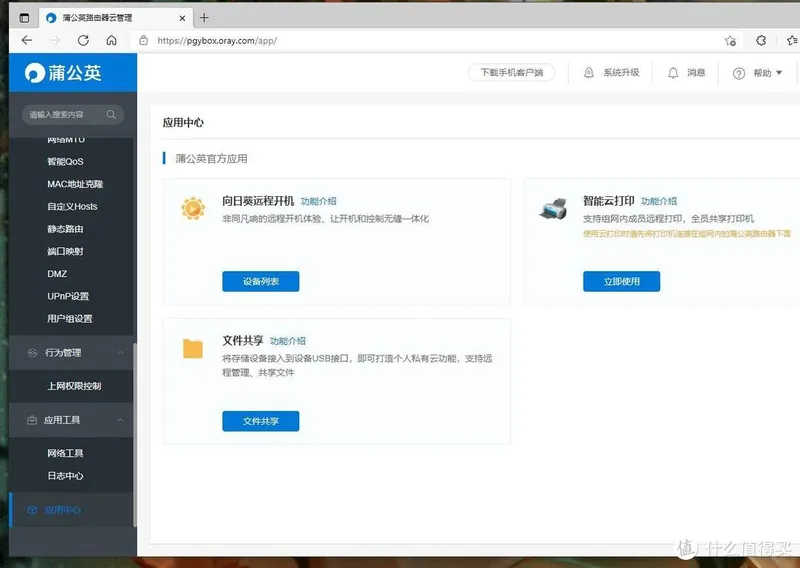Open 日志中心 in sidebar
Viewport: 800px width, 568px height.
pos(65,476)
